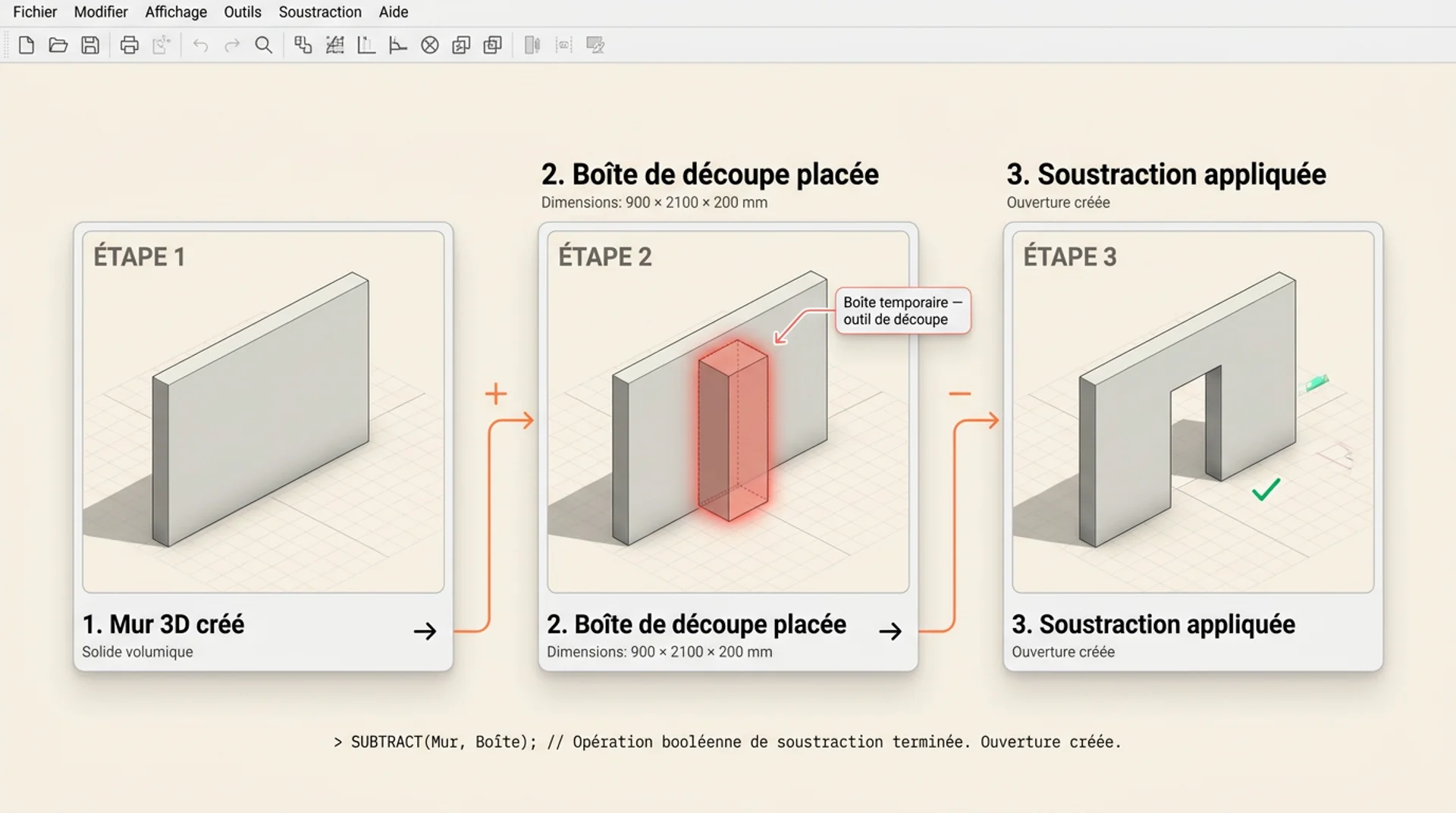Click the "1. Mur 3D créé" caption

[163, 624]
